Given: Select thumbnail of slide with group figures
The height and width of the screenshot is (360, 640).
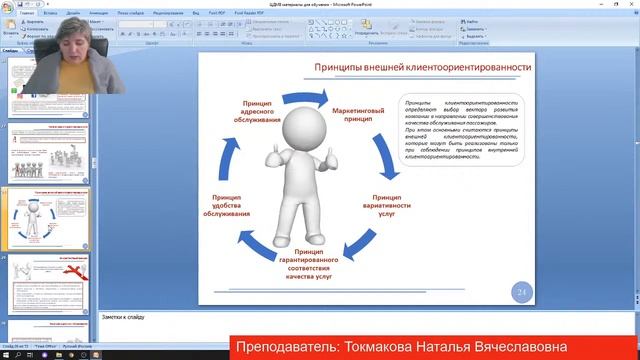Looking at the screenshot, I should click(48, 153).
